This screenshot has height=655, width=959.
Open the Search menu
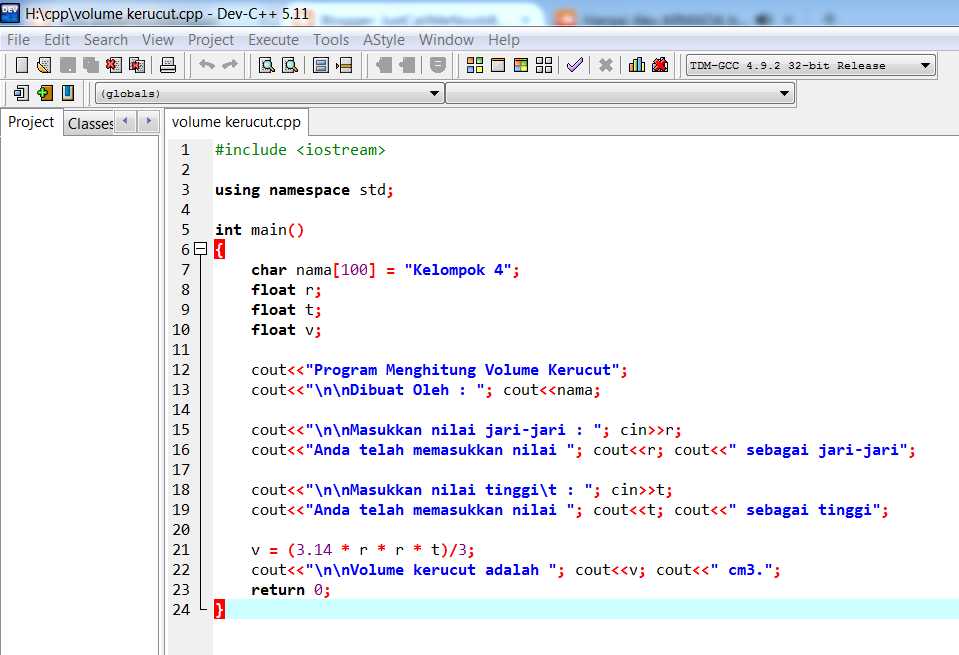coord(106,40)
